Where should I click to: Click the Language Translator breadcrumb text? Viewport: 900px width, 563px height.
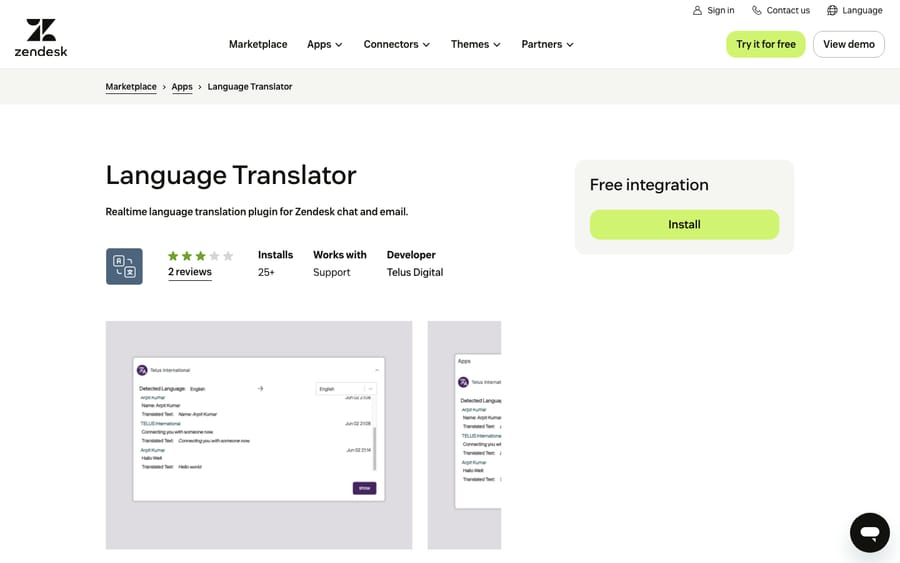tap(250, 87)
